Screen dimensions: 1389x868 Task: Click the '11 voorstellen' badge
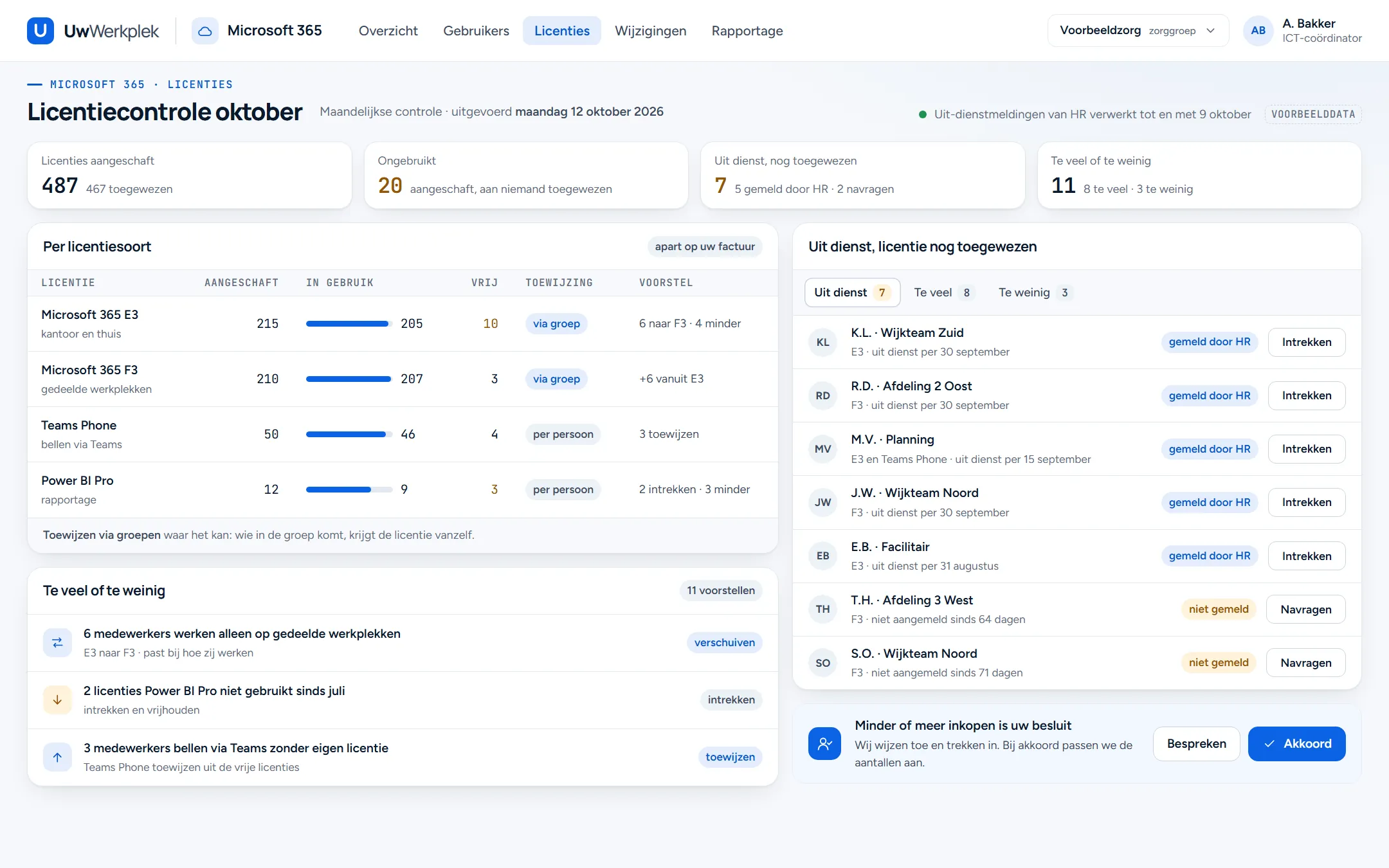click(721, 590)
